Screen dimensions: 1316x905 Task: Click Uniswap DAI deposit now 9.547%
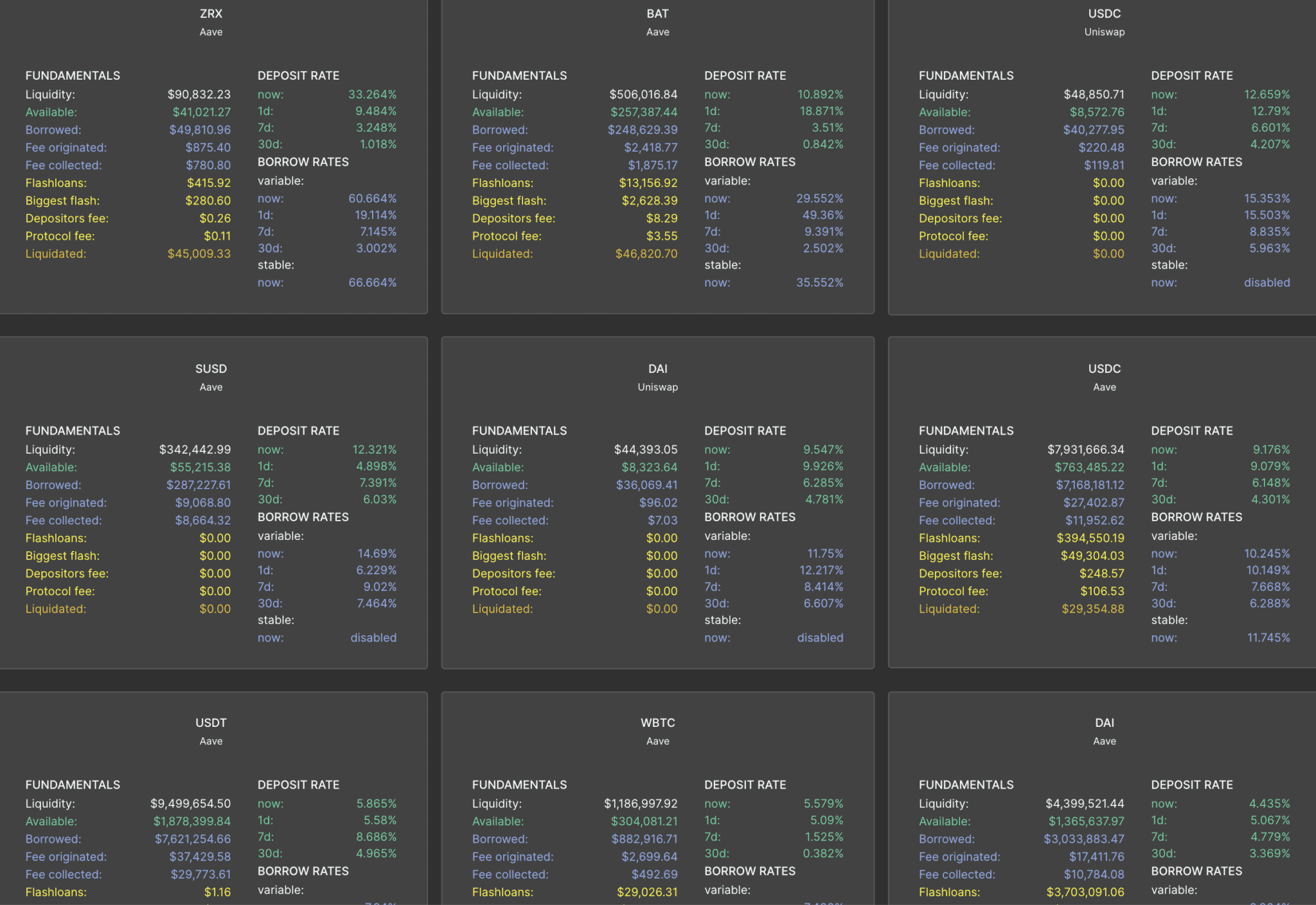pyautogui.click(x=823, y=450)
